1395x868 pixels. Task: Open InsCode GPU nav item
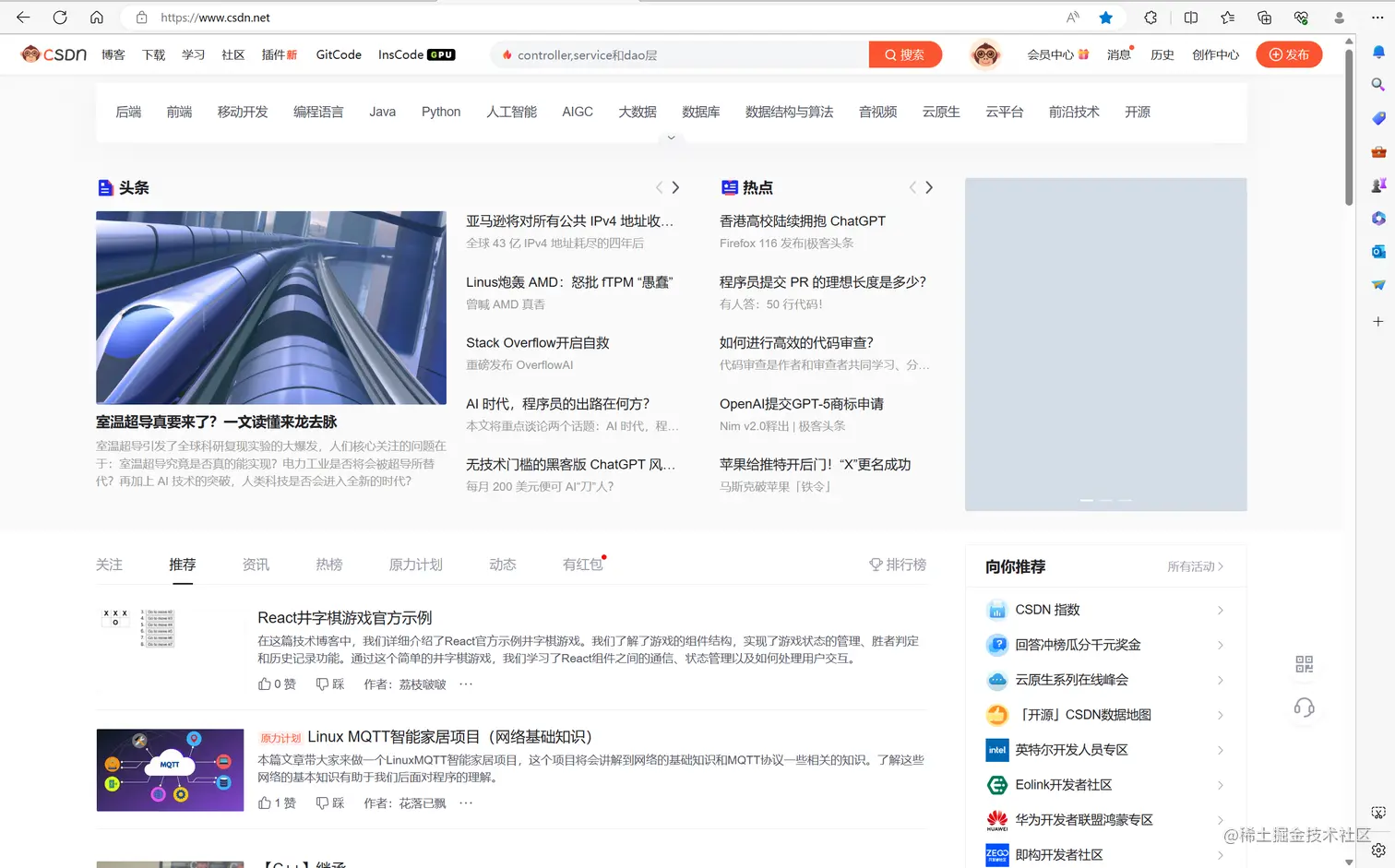(416, 54)
